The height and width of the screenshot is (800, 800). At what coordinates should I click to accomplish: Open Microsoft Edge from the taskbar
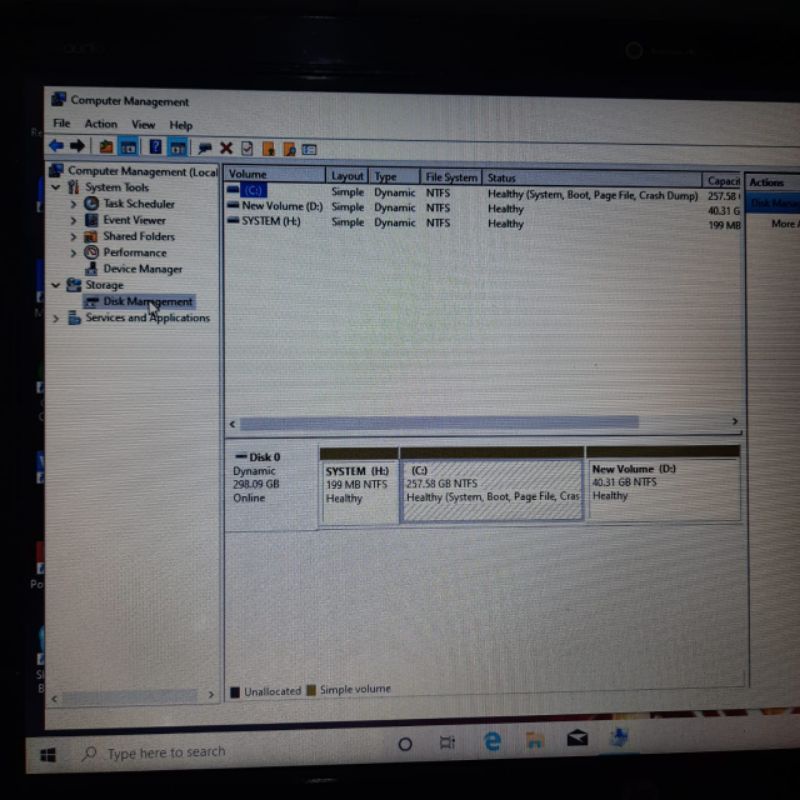492,742
